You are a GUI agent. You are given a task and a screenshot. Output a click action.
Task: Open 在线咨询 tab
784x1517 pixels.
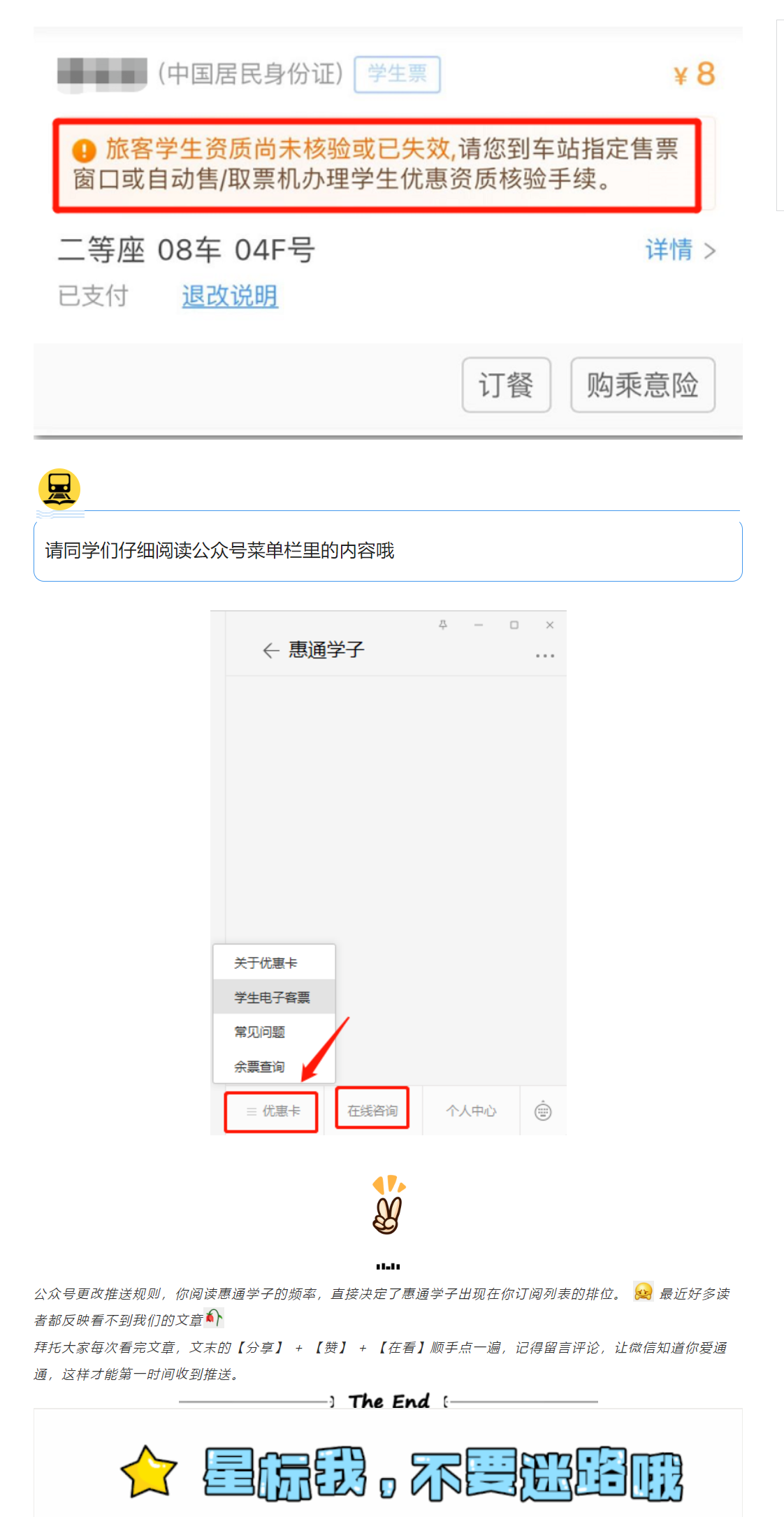click(x=372, y=1109)
